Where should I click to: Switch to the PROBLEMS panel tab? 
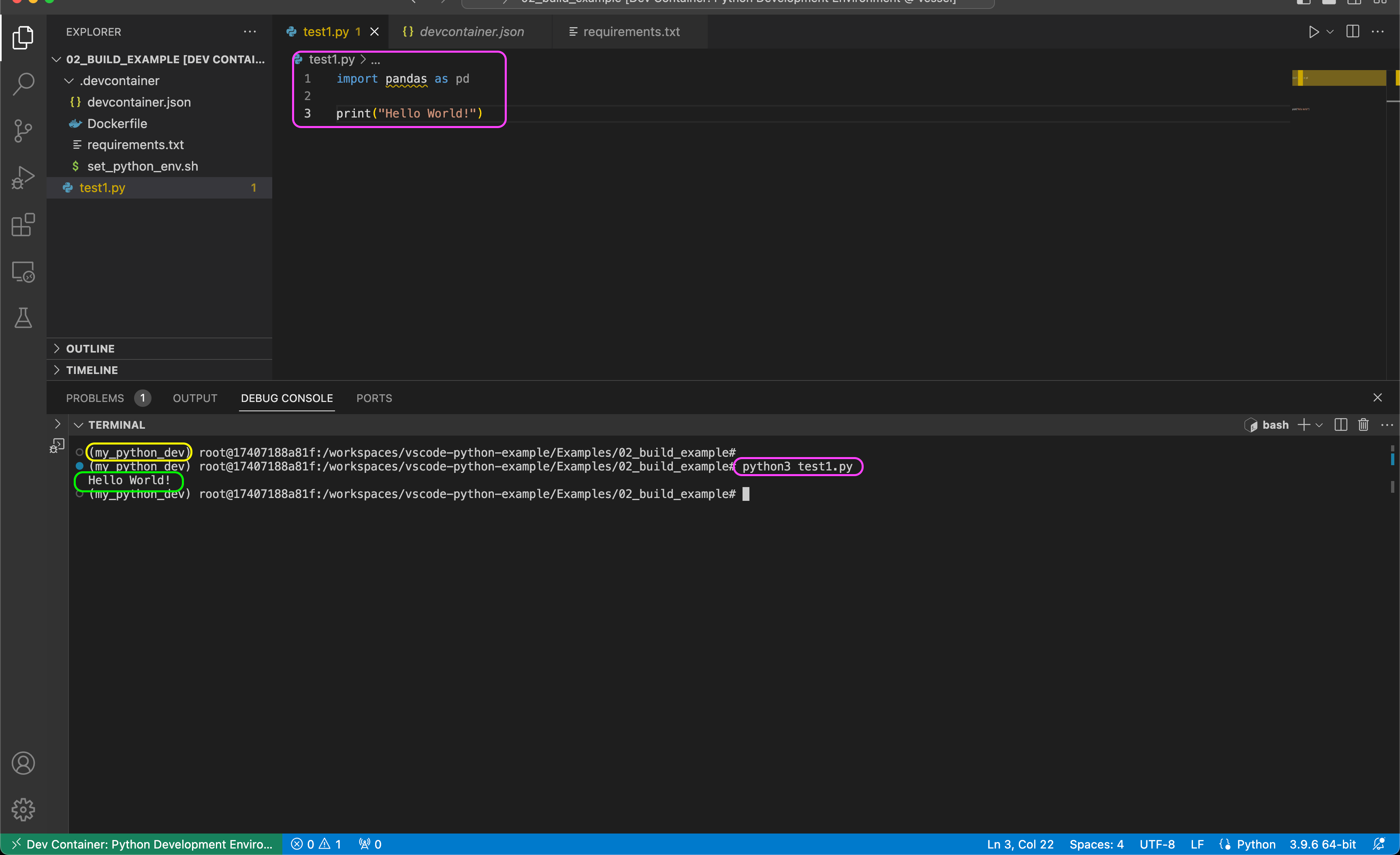[x=95, y=398]
